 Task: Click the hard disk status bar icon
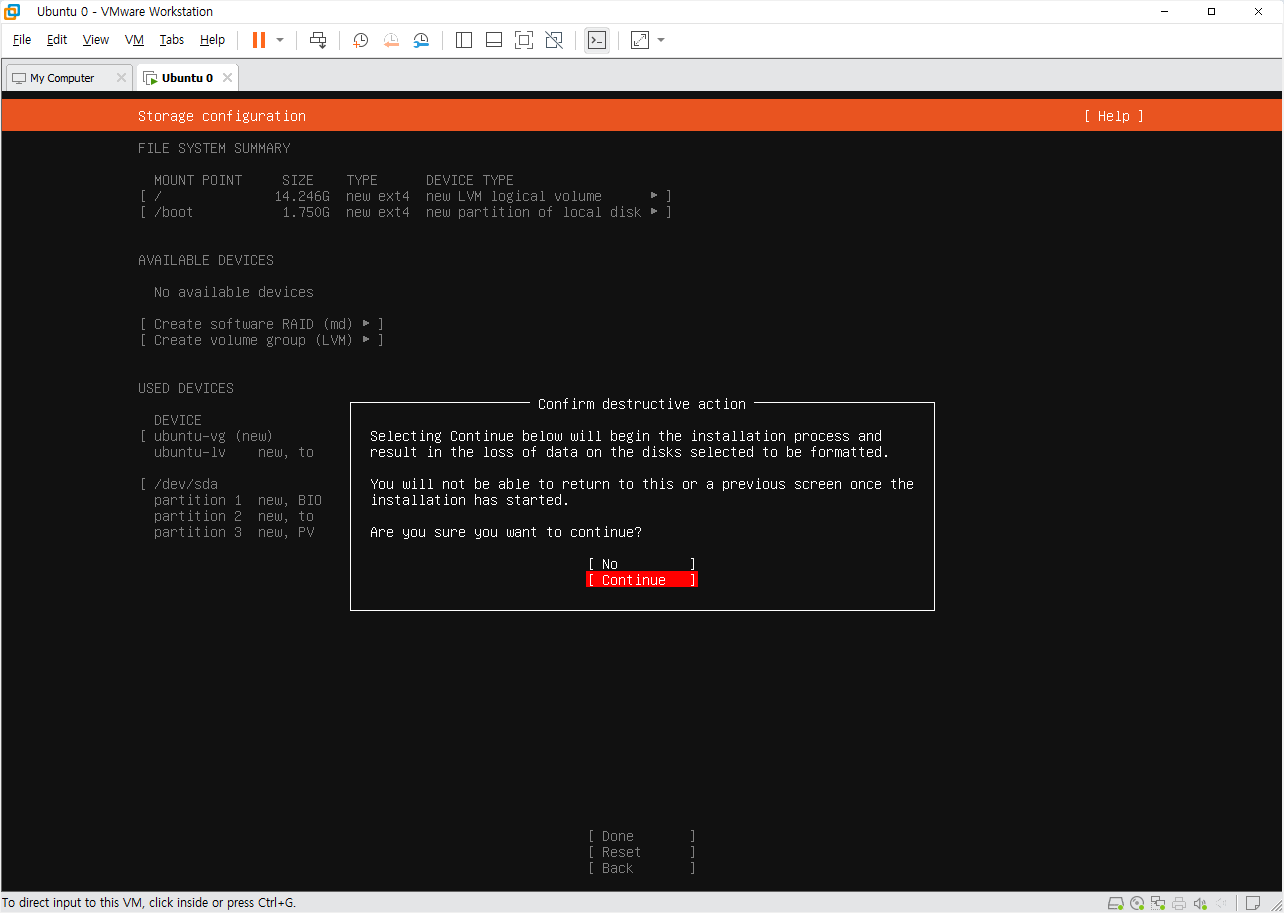pyautogui.click(x=1115, y=903)
